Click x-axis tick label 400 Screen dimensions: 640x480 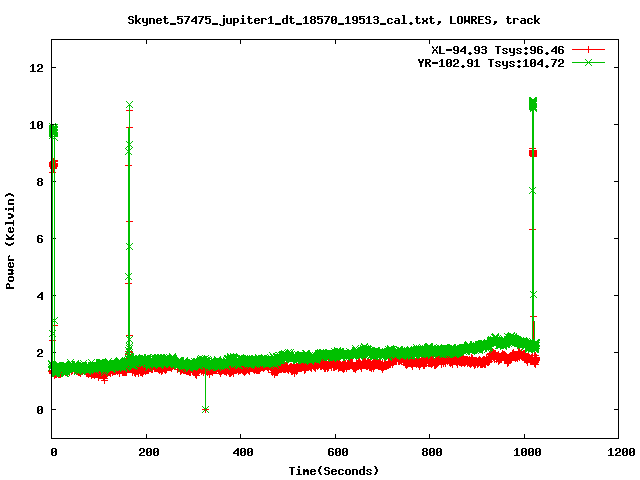[x=242, y=452]
